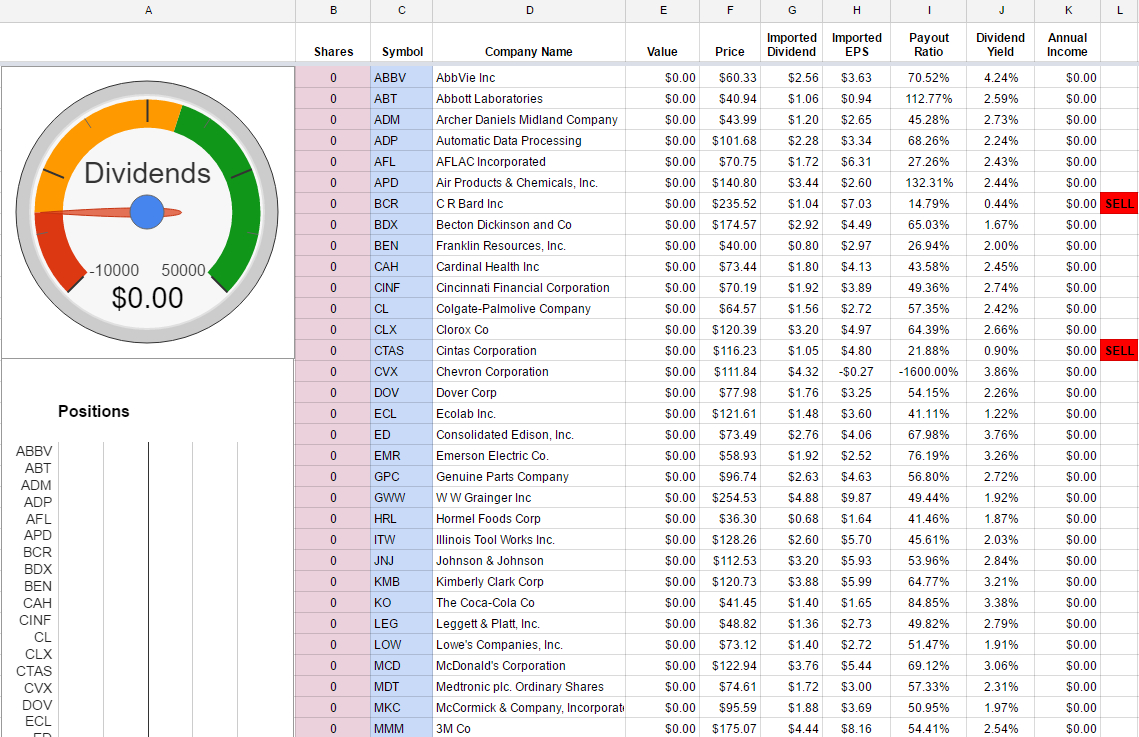Image resolution: width=1139 pixels, height=737 pixels.
Task: Click the $254.53 price for W W Grainger
Action: click(x=730, y=498)
